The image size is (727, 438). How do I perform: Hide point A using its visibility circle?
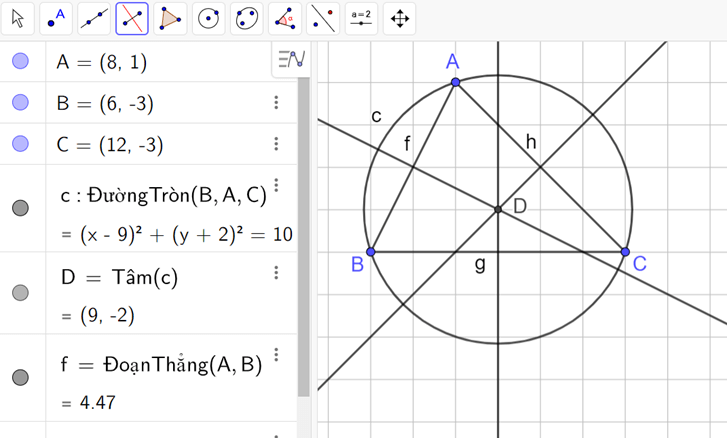tap(20, 62)
